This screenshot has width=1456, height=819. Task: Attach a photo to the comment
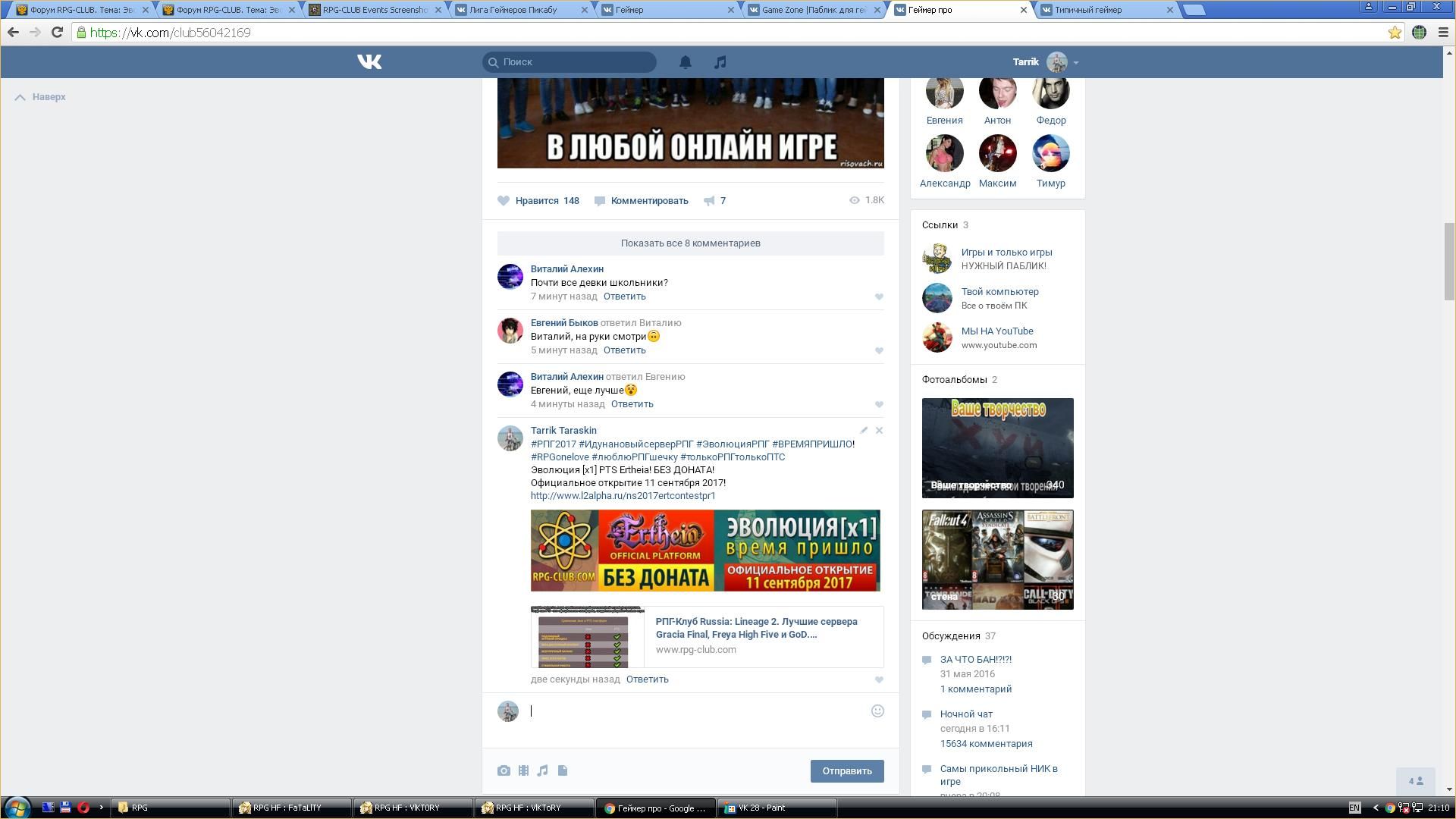[x=504, y=771]
